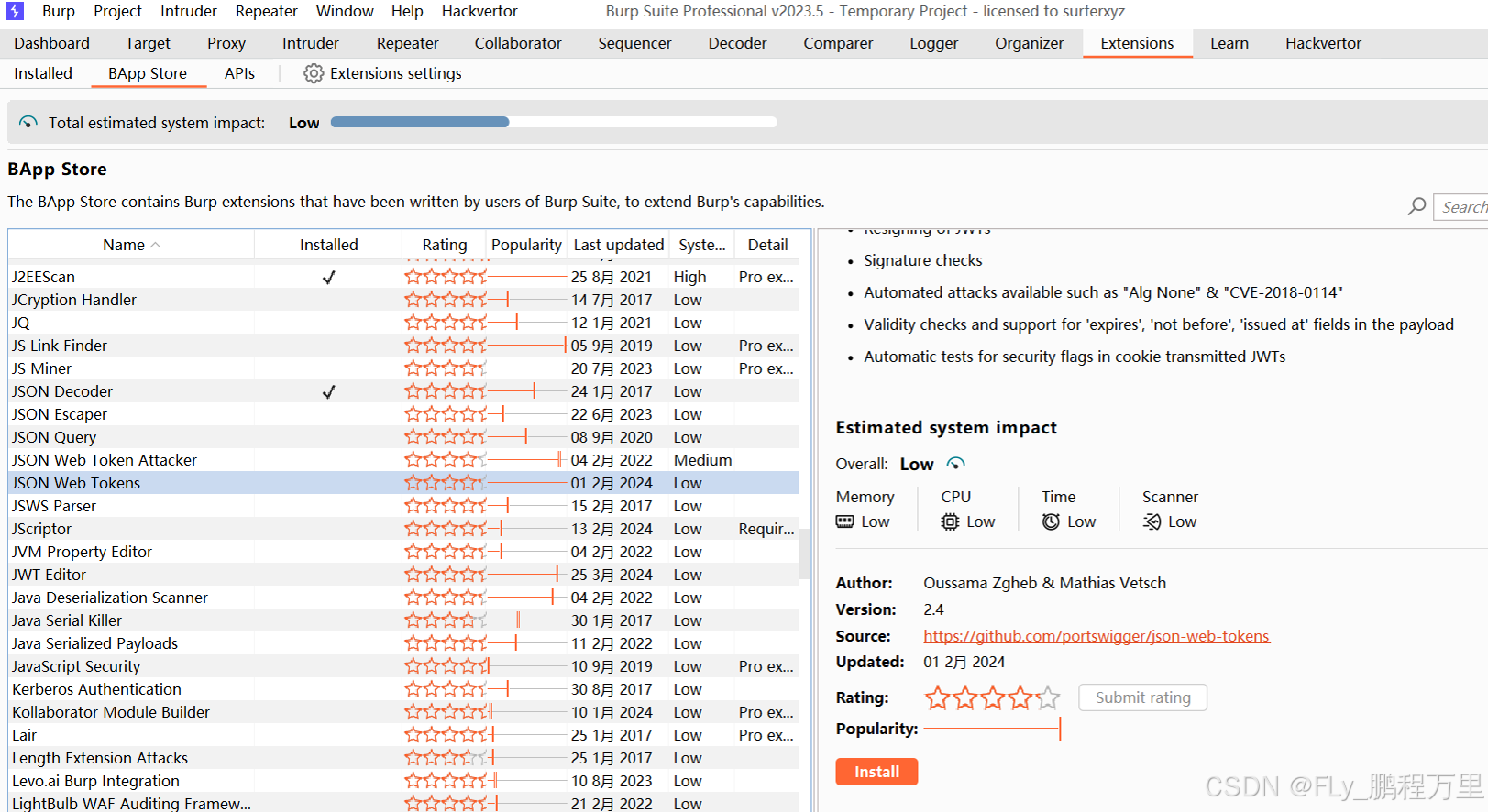Click the Medium system impact cell

point(702,460)
